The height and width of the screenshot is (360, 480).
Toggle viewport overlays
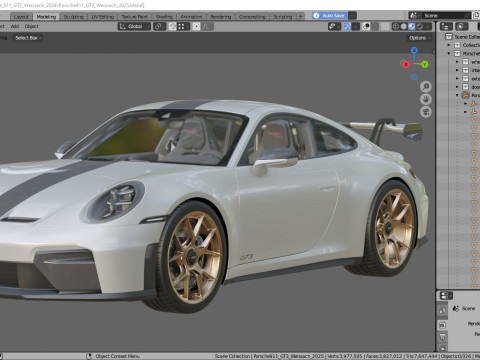(x=366, y=26)
